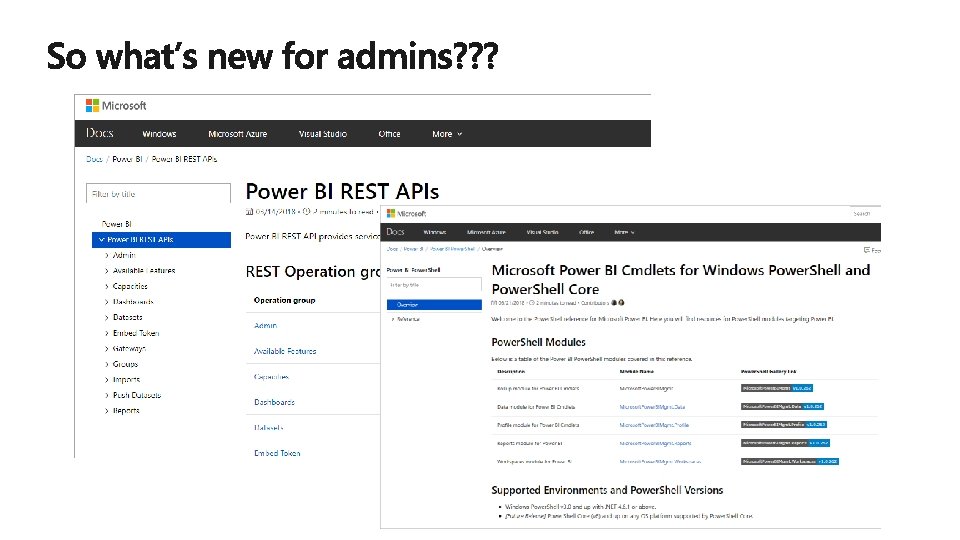Image resolution: width=960 pixels, height=540 pixels.
Task: Open Docs home in the PowerShell window header
Action: pyautogui.click(x=395, y=231)
